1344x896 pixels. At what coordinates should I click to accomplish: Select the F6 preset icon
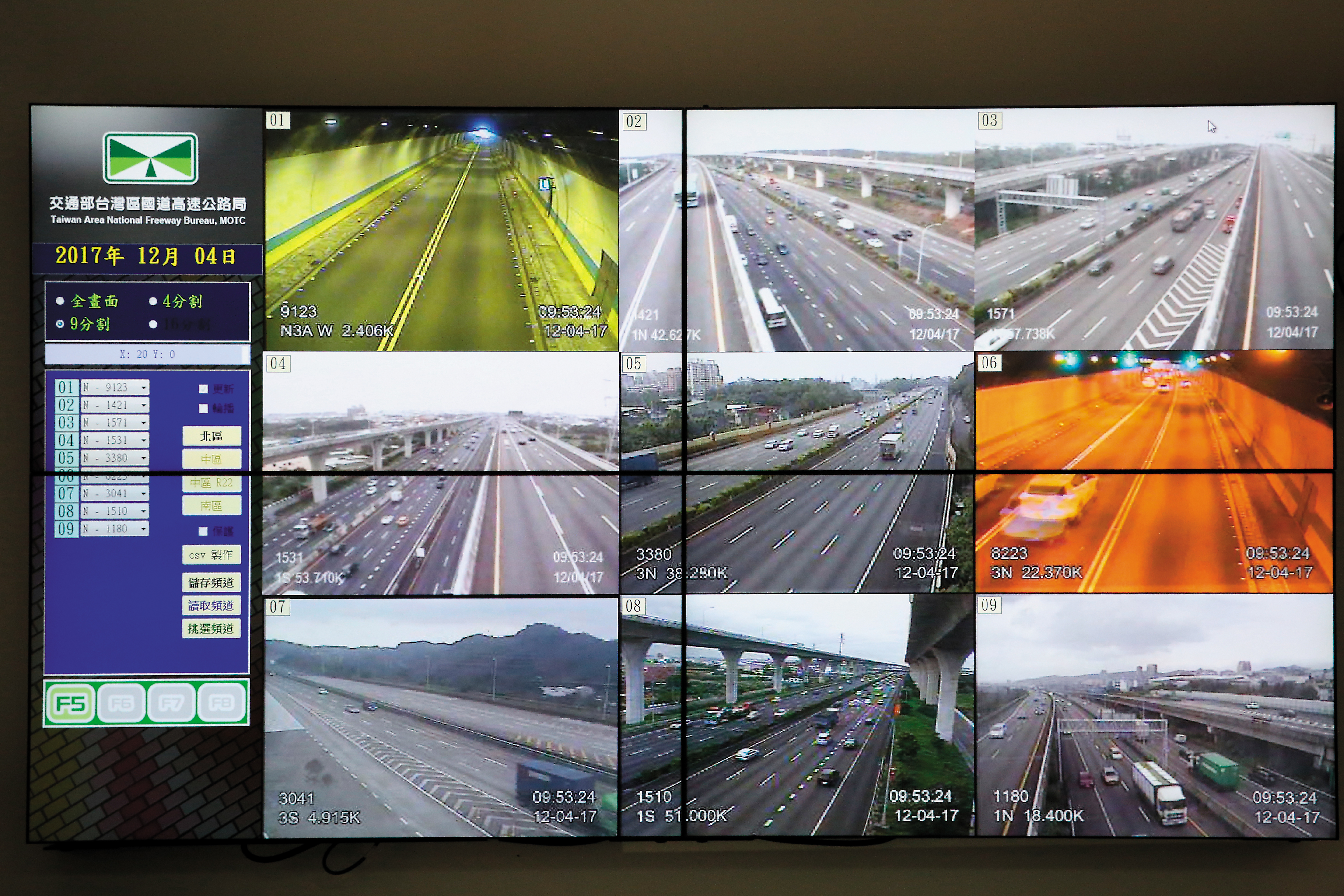pyautogui.click(x=121, y=703)
